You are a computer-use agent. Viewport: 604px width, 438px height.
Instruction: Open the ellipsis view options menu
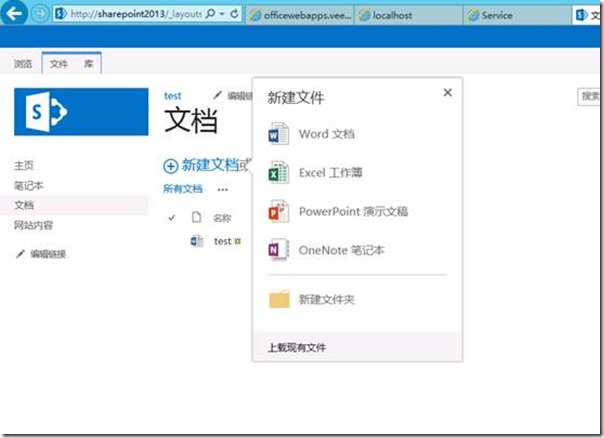pos(223,190)
